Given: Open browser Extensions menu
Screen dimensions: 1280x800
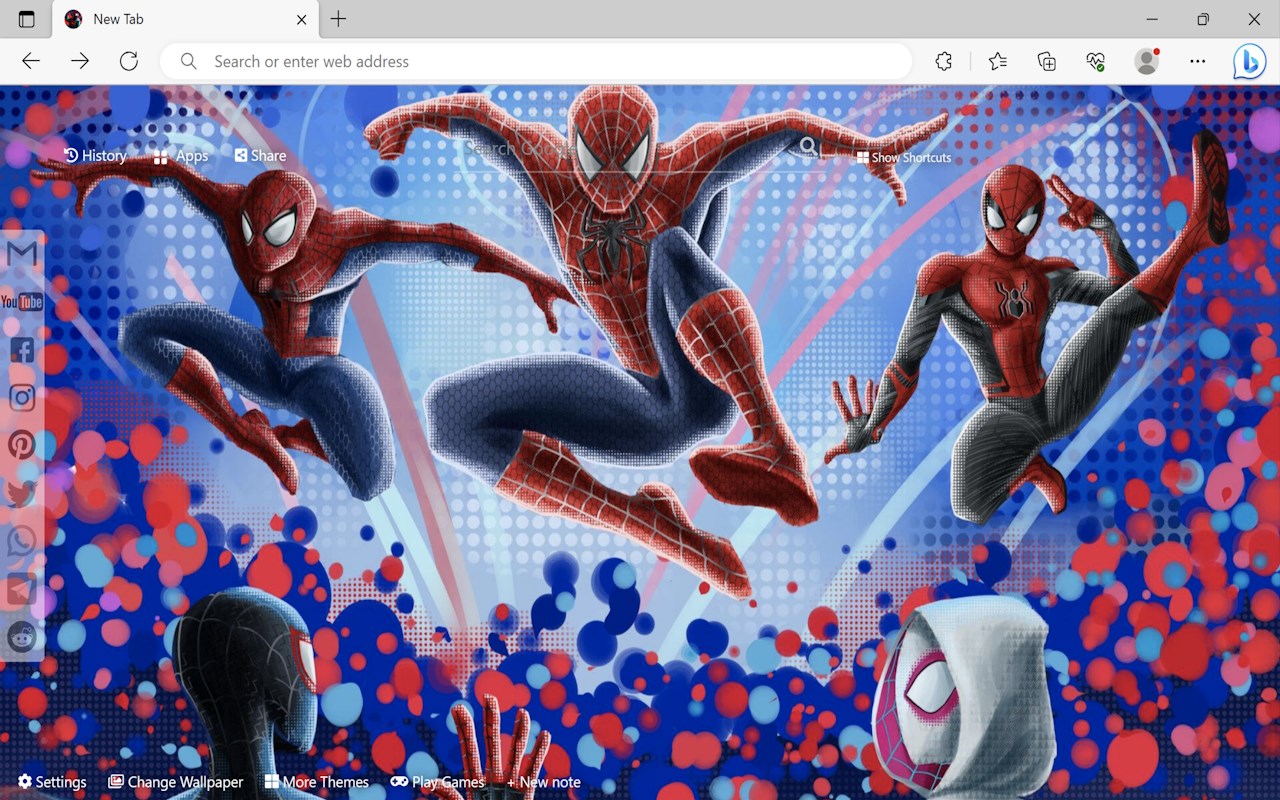Looking at the screenshot, I should [x=944, y=61].
